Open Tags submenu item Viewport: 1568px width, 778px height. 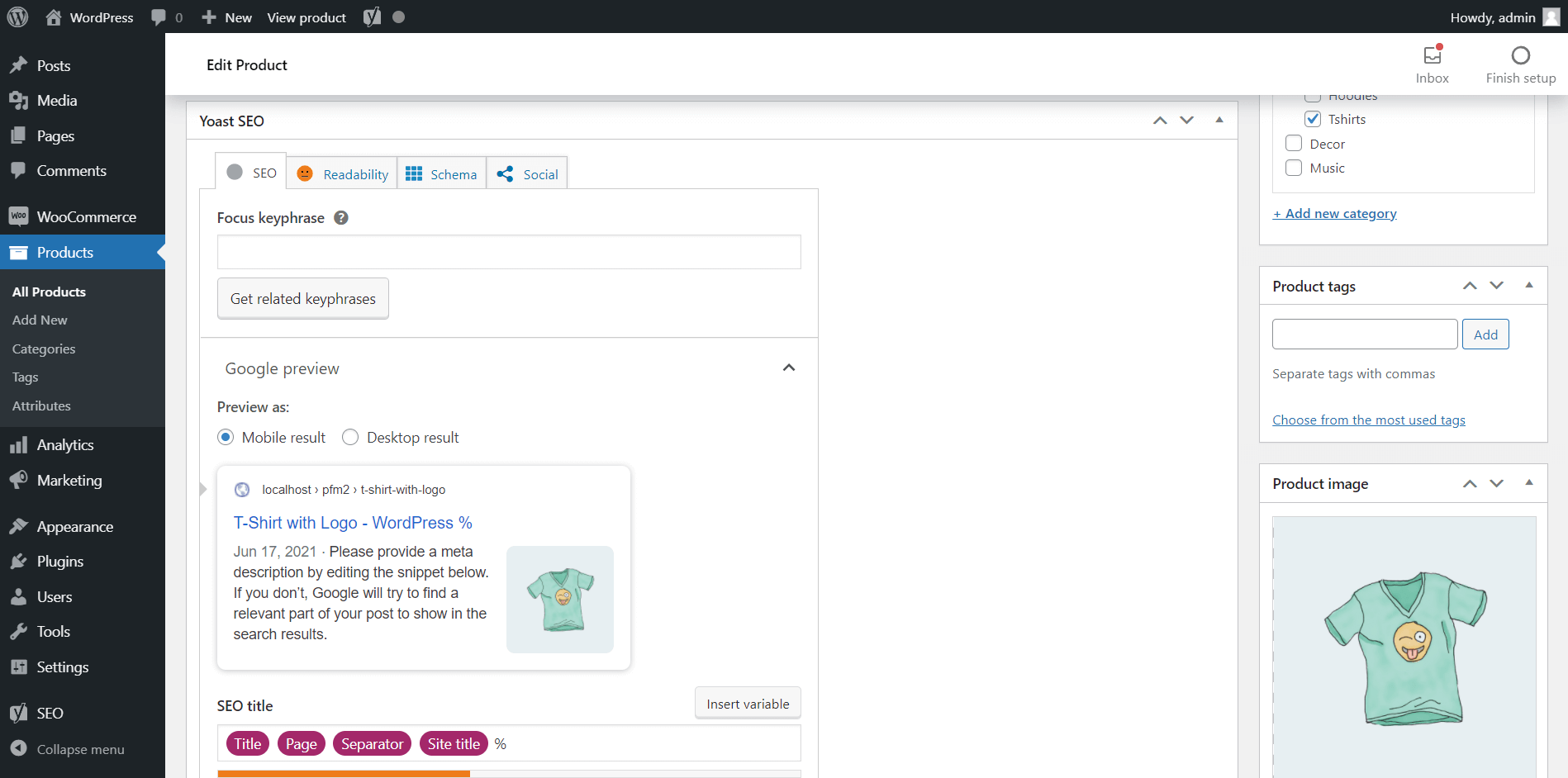tap(25, 377)
